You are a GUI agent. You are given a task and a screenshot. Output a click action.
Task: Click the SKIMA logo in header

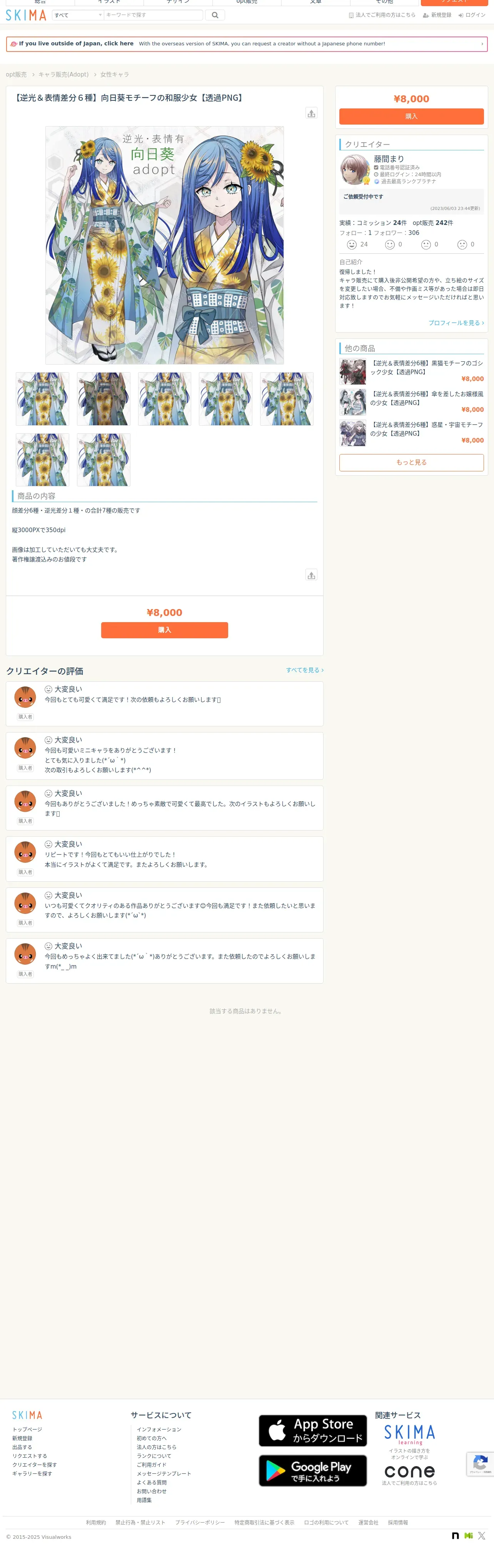pos(26,15)
